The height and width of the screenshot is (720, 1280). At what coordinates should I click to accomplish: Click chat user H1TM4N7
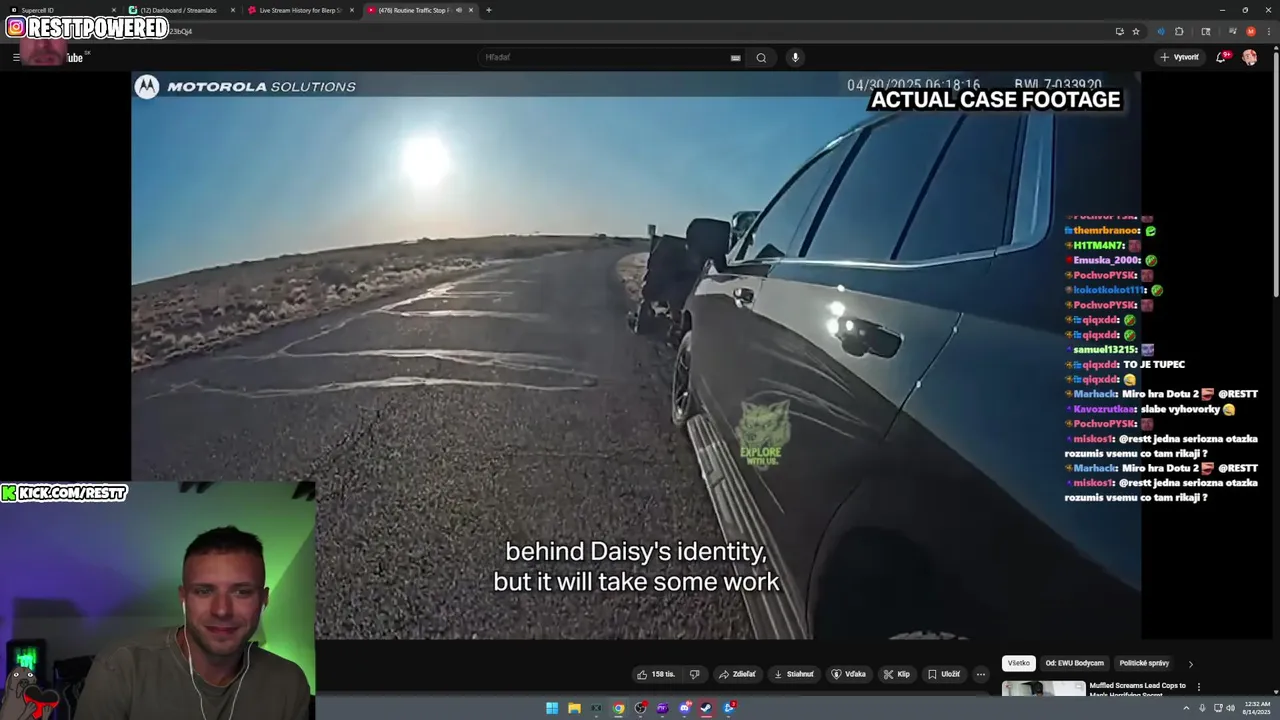[x=1100, y=246]
